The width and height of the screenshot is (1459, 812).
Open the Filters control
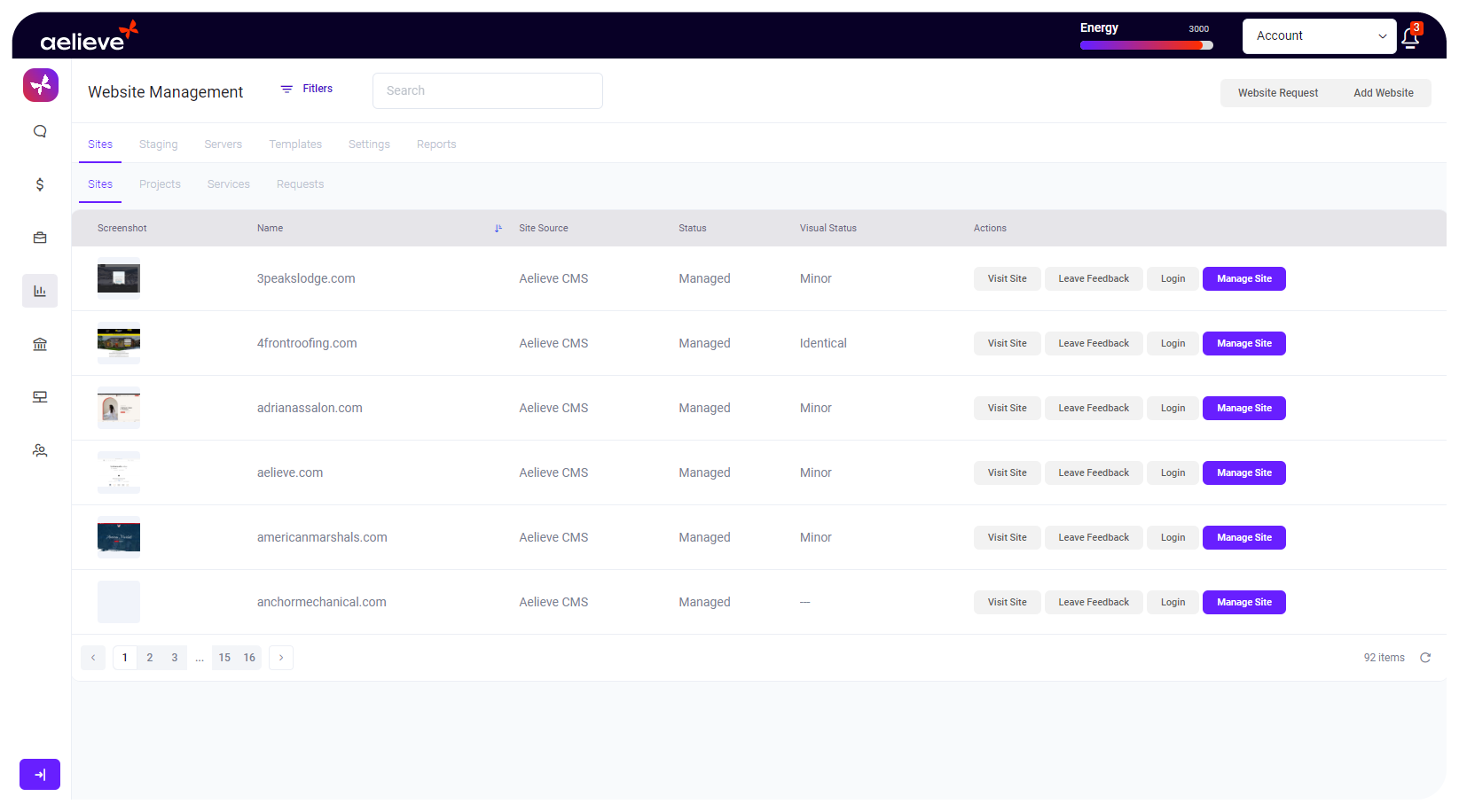point(307,89)
